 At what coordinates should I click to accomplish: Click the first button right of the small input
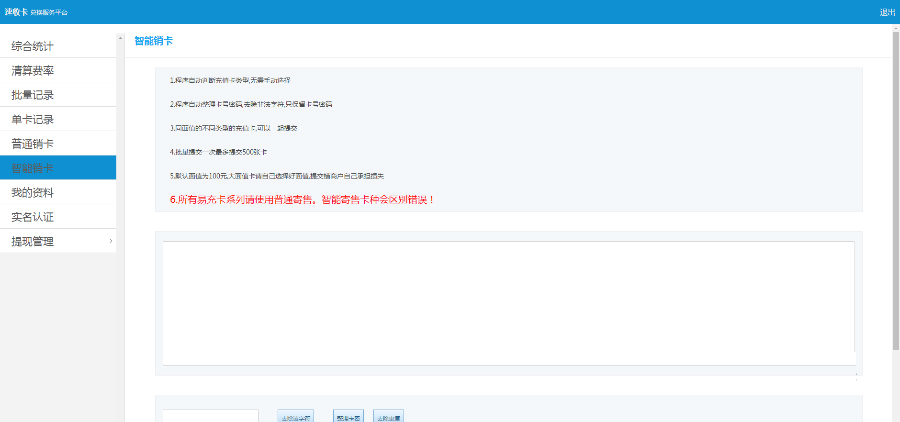click(x=295, y=416)
